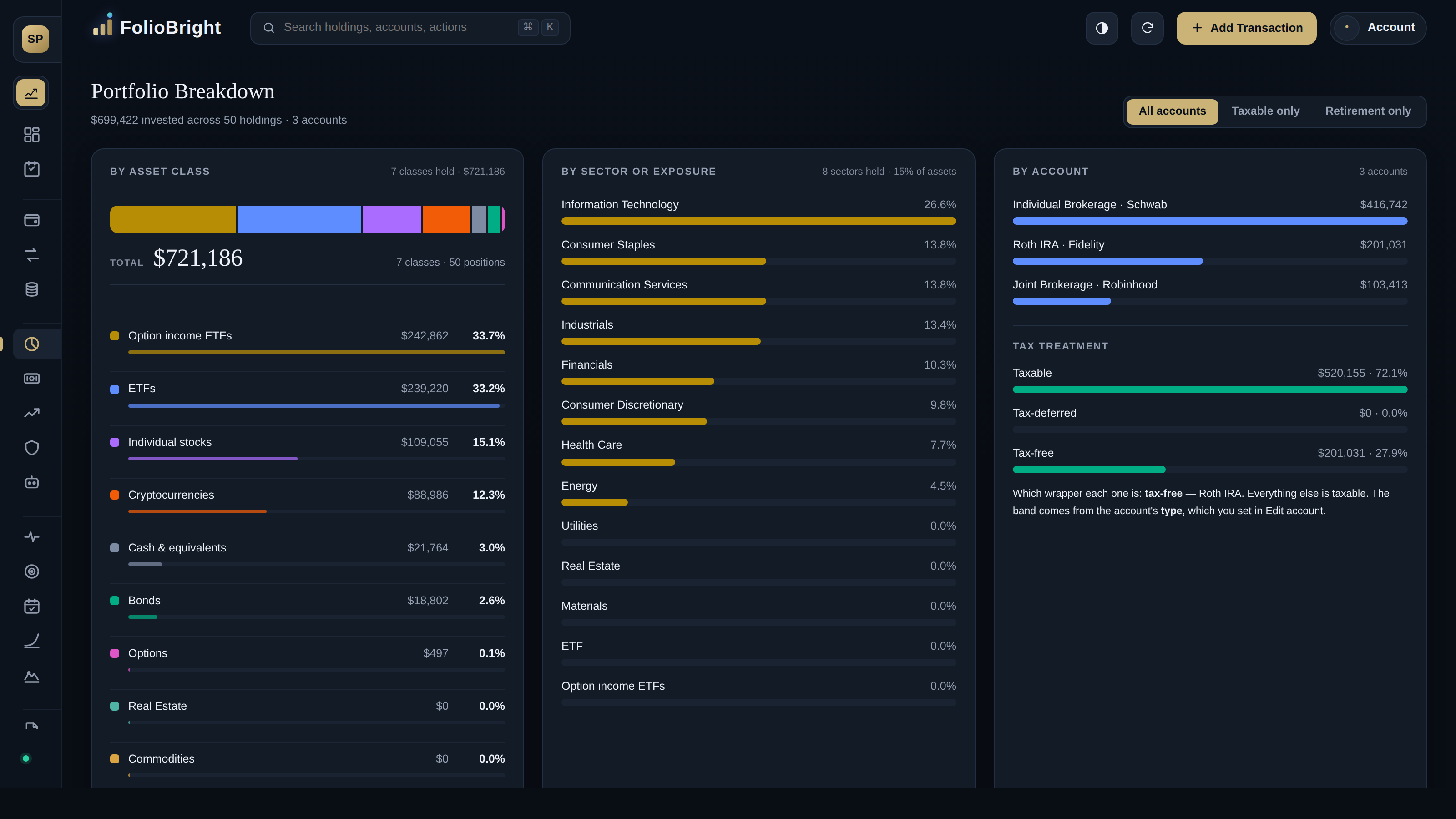1456x819 pixels.
Task: Click the green status dot in sidebar
Action: click(26, 758)
